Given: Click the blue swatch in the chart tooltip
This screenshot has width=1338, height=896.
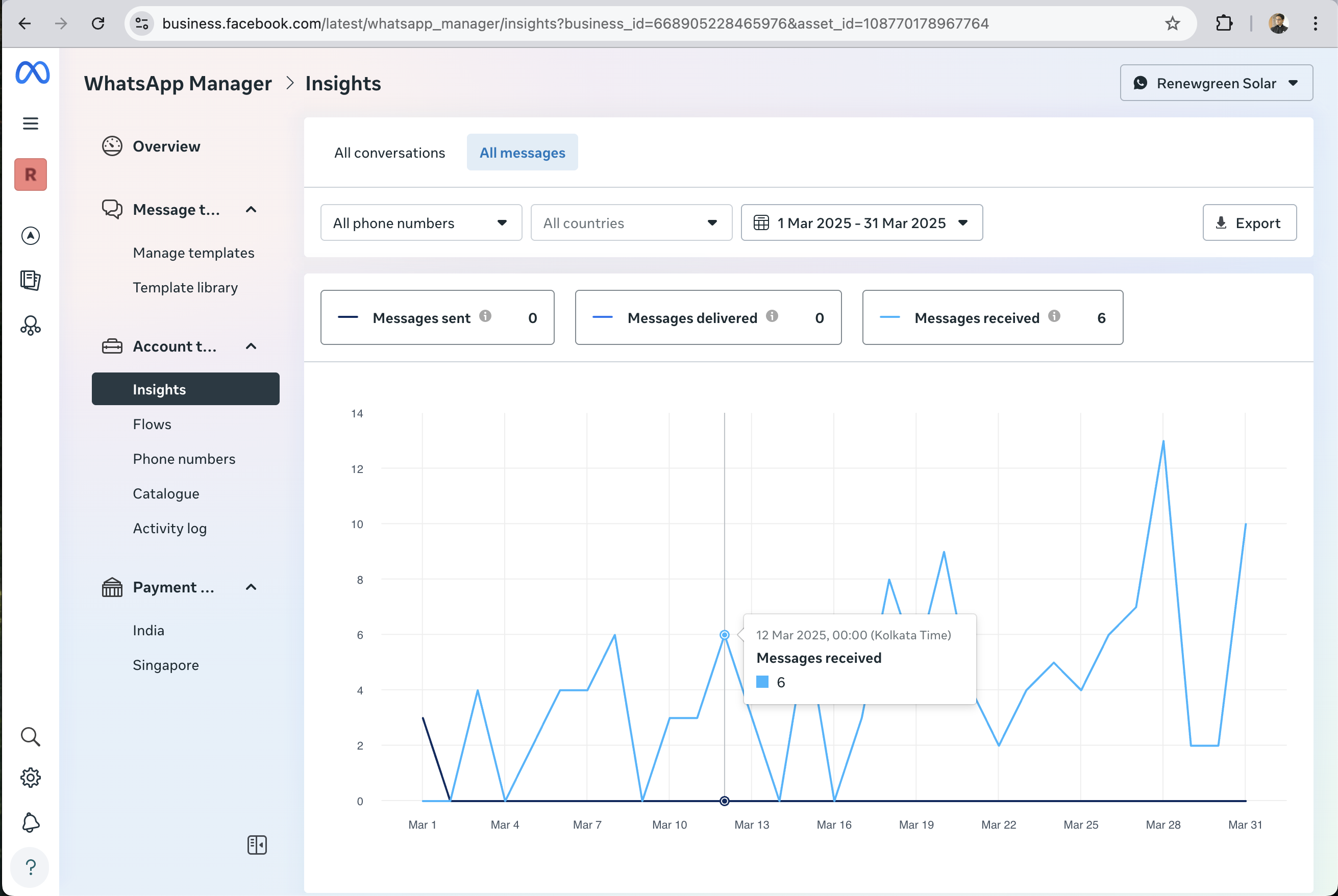Looking at the screenshot, I should click(x=762, y=682).
